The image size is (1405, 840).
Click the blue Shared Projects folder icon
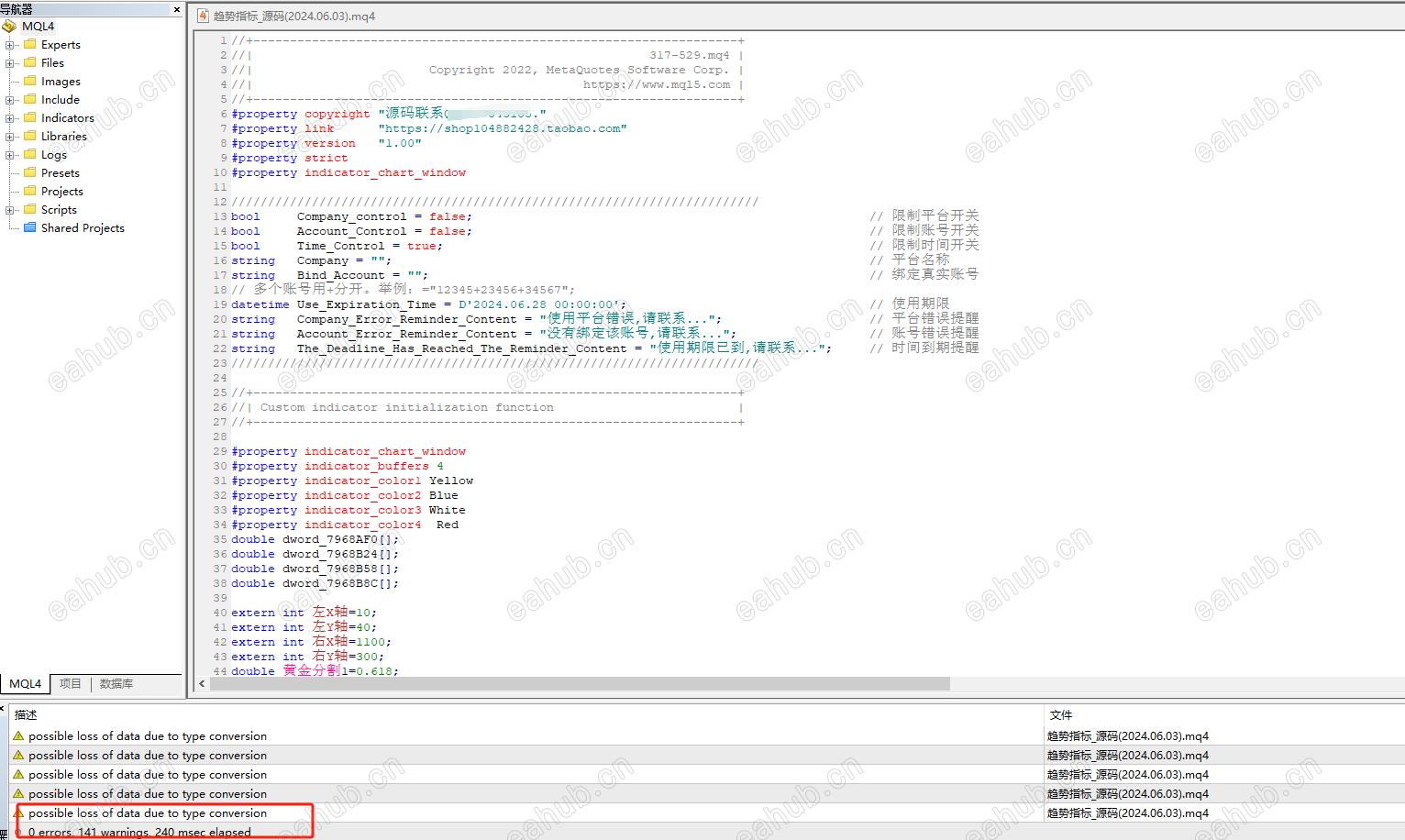pyautogui.click(x=30, y=227)
